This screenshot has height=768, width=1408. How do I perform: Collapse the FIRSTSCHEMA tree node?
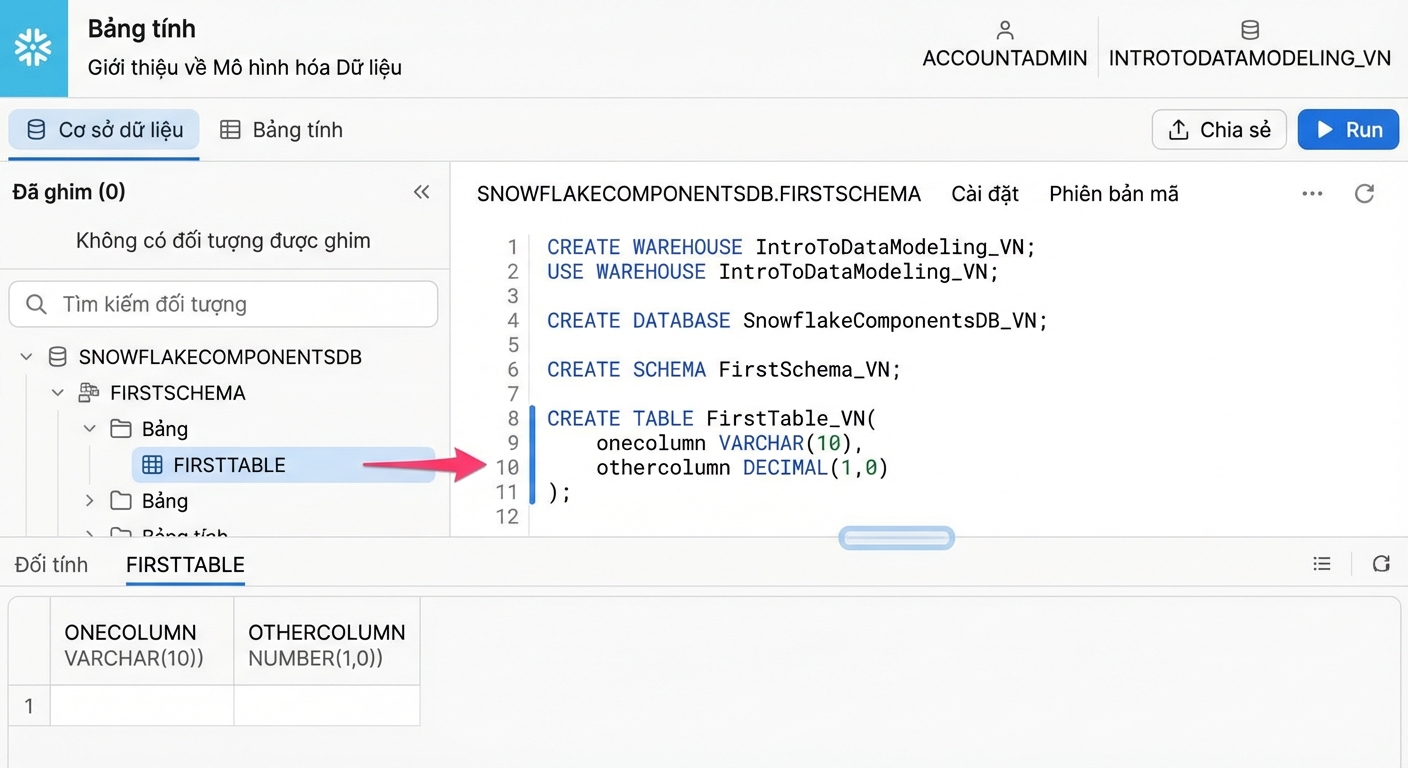58,393
